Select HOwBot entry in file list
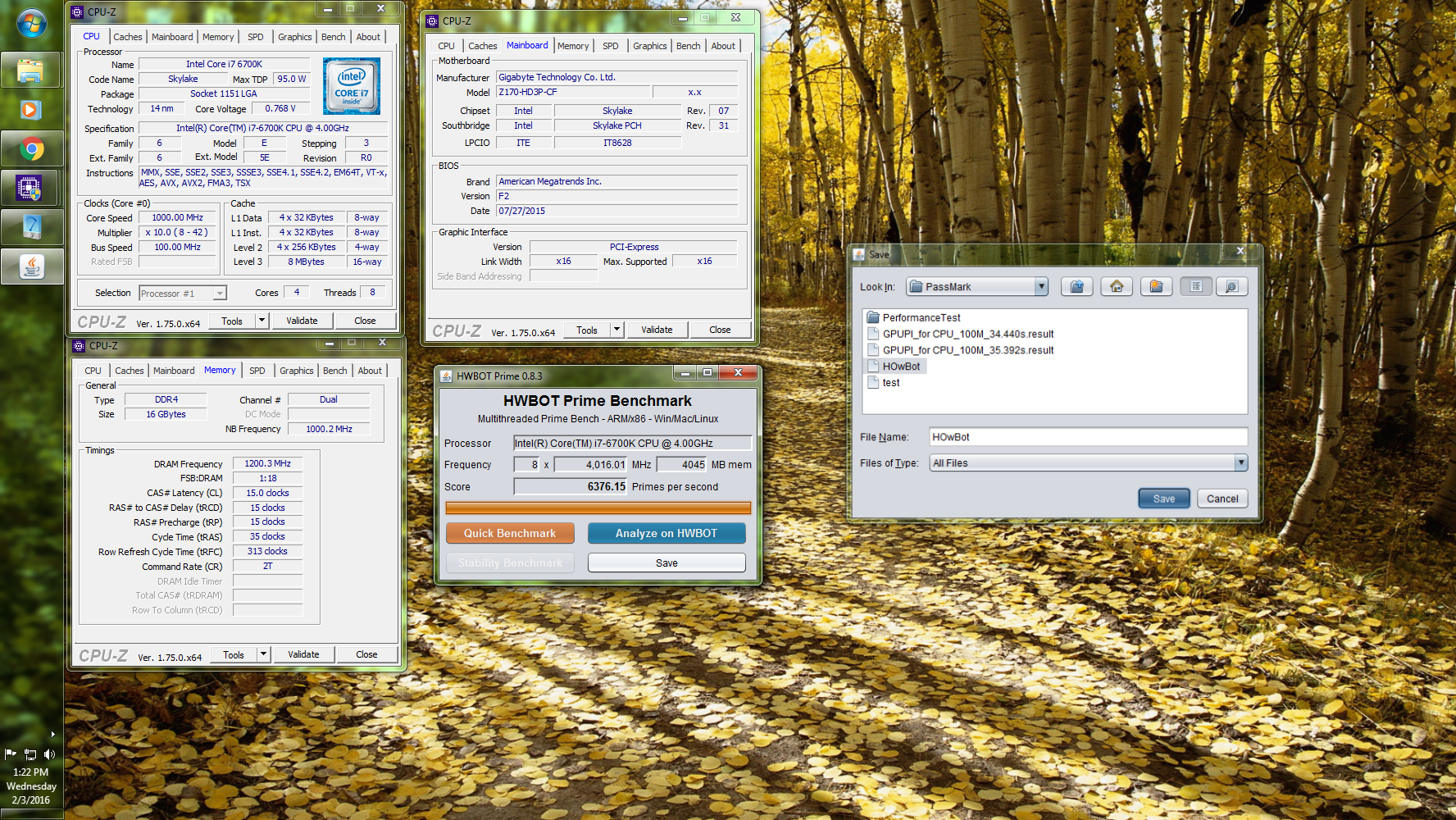Viewport: 1456px width, 820px height. [x=894, y=367]
